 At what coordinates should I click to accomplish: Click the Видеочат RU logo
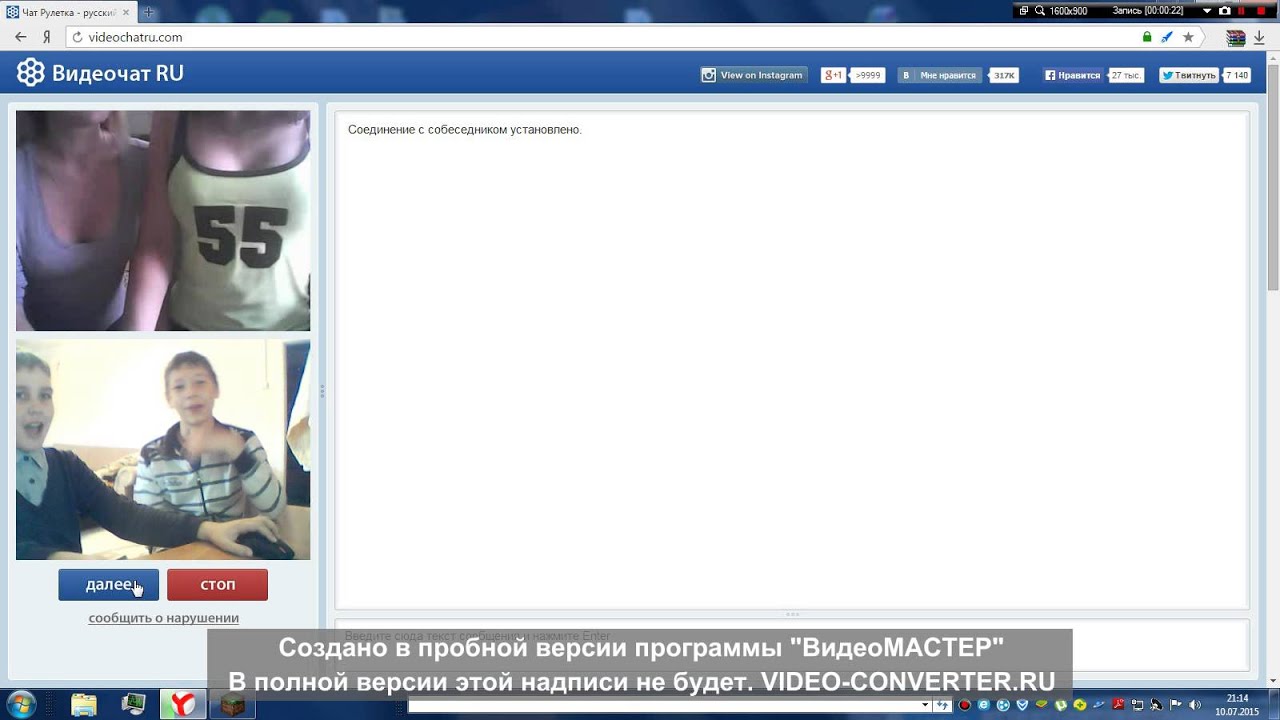[100, 73]
